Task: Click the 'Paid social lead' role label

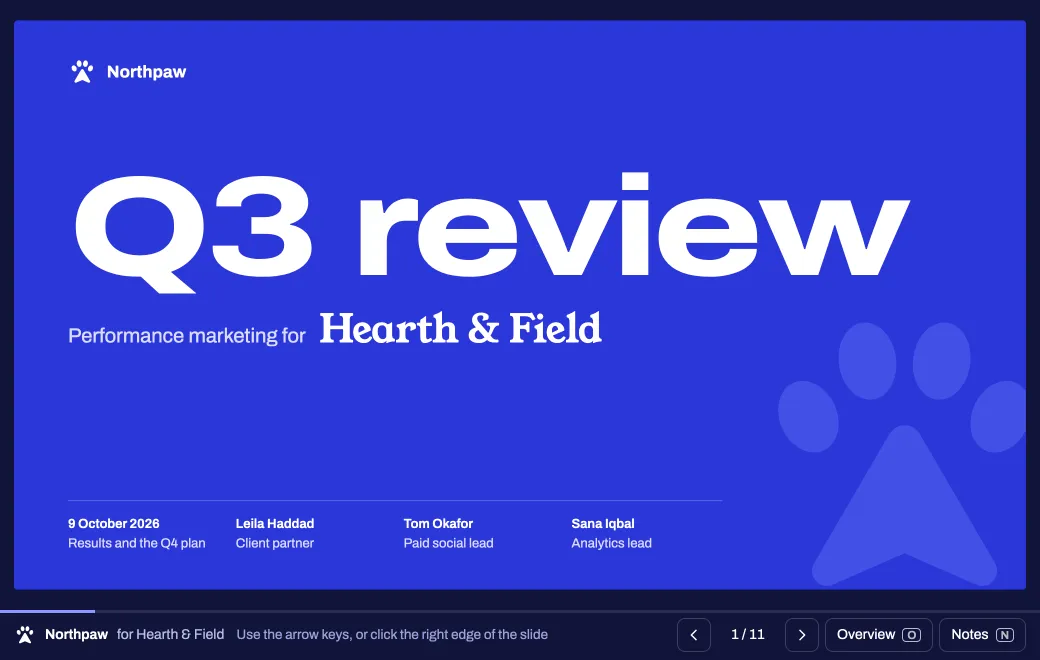Action: [x=448, y=543]
